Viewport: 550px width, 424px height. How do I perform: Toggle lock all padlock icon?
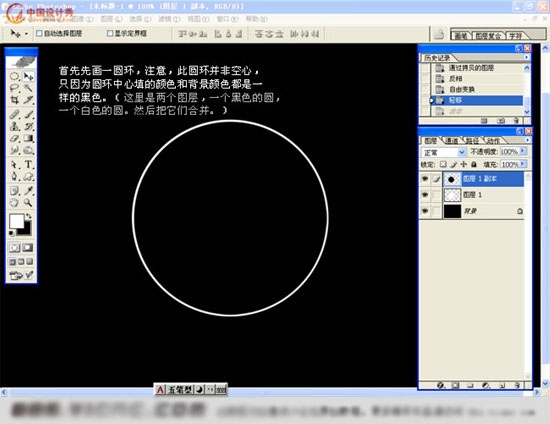pos(474,164)
